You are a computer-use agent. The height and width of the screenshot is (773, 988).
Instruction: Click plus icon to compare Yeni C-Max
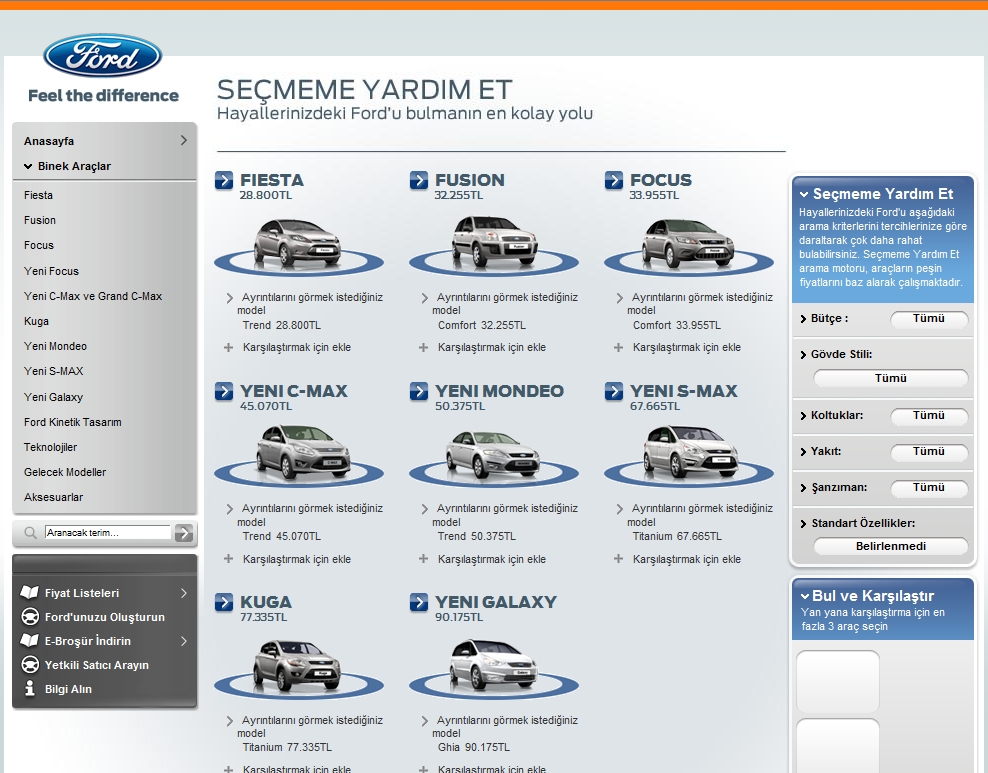coord(229,559)
